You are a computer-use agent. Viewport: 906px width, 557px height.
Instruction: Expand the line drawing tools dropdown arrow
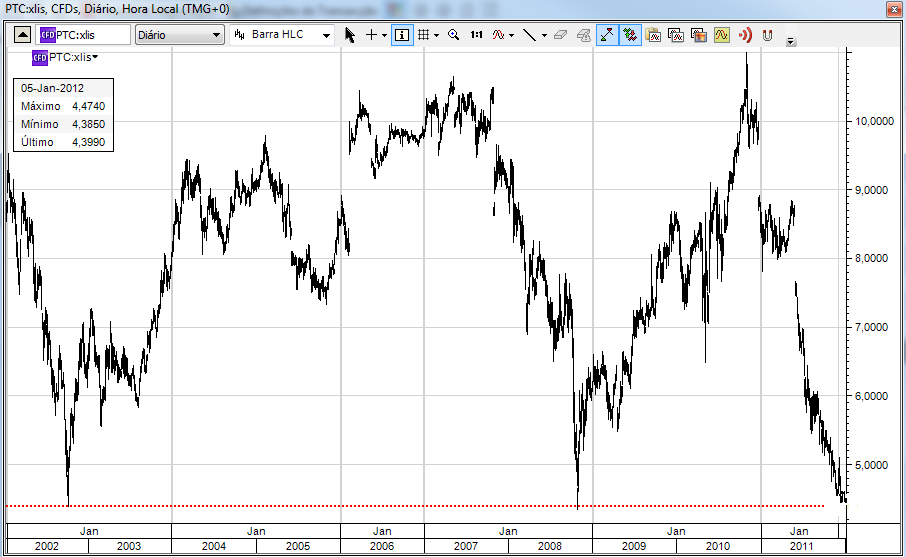[544, 36]
